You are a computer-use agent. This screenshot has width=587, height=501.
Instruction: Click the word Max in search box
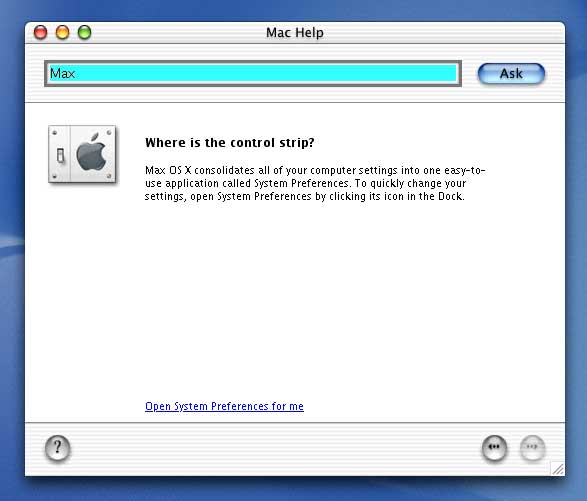click(63, 73)
